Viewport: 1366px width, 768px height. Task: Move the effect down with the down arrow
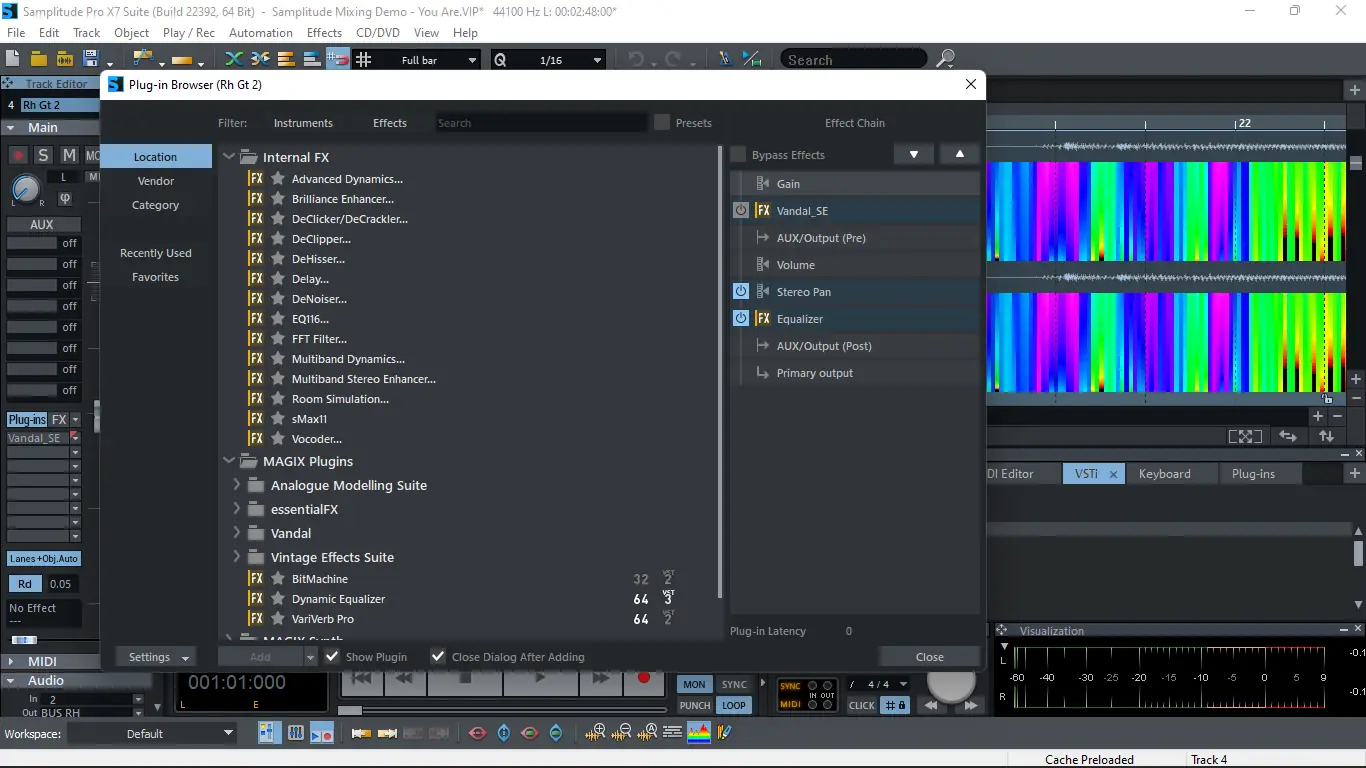[913, 155]
